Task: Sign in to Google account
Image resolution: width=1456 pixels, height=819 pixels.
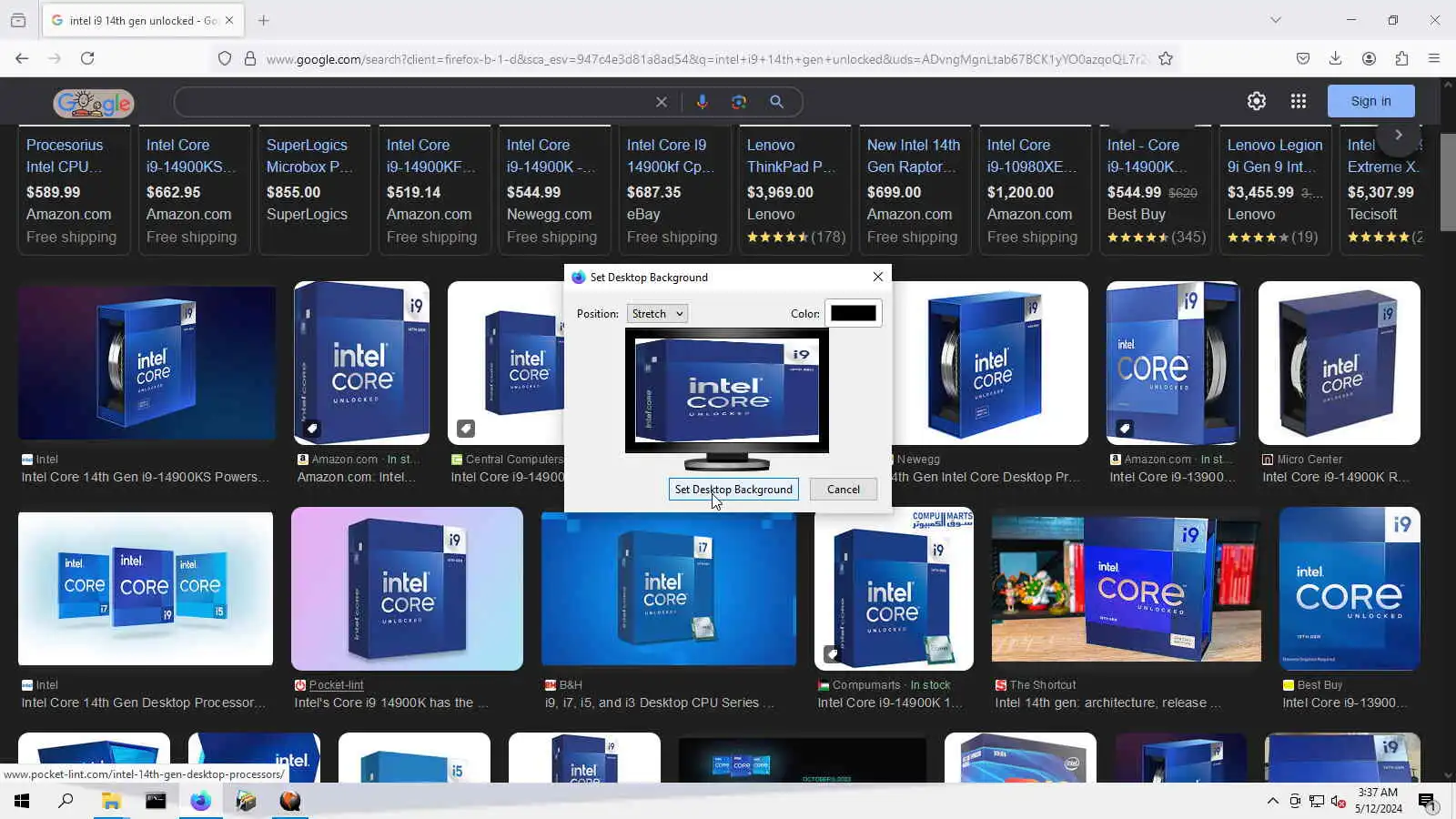Action: 1370,101
